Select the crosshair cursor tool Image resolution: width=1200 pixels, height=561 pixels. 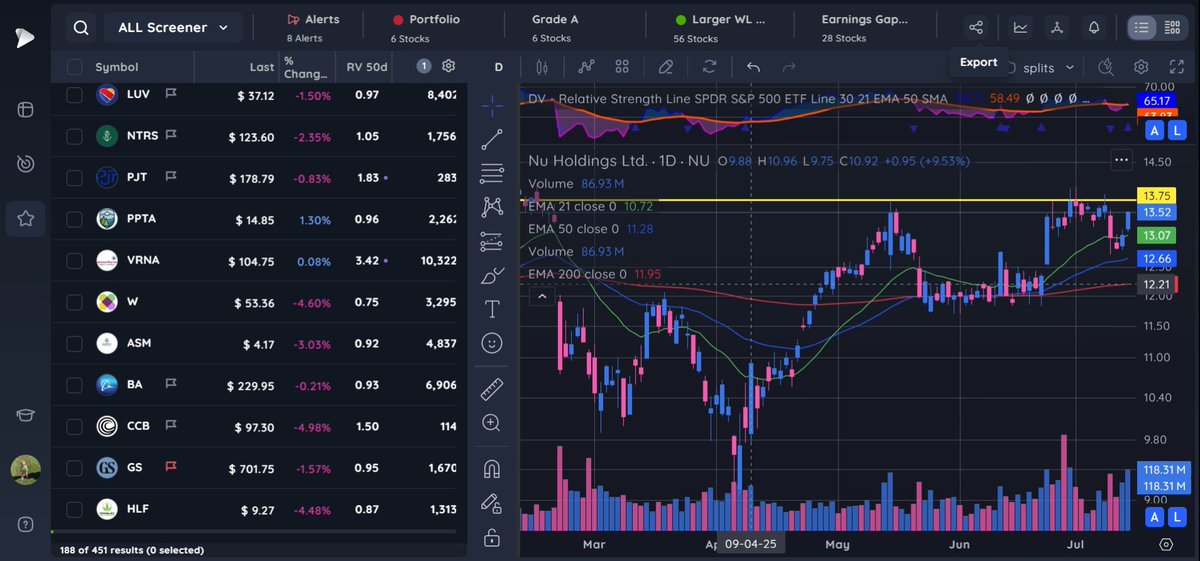click(491, 105)
